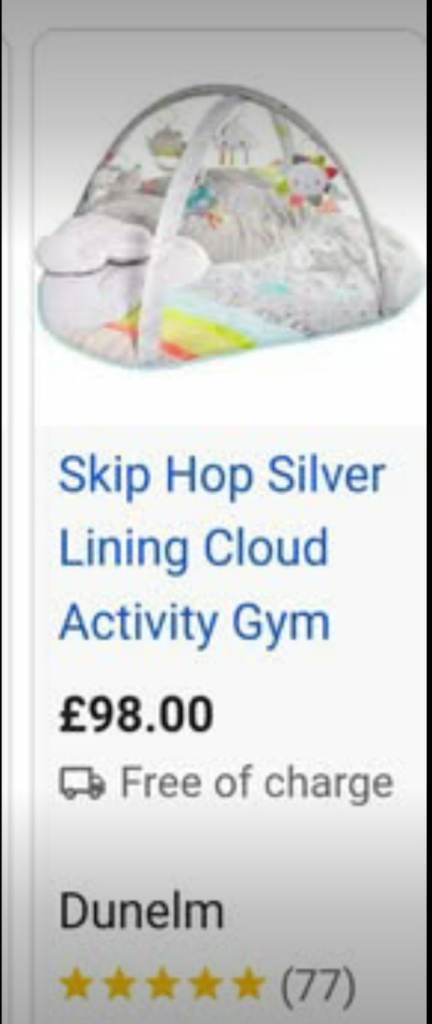
Task: Select the Free of charge delivery text
Action: click(x=257, y=784)
